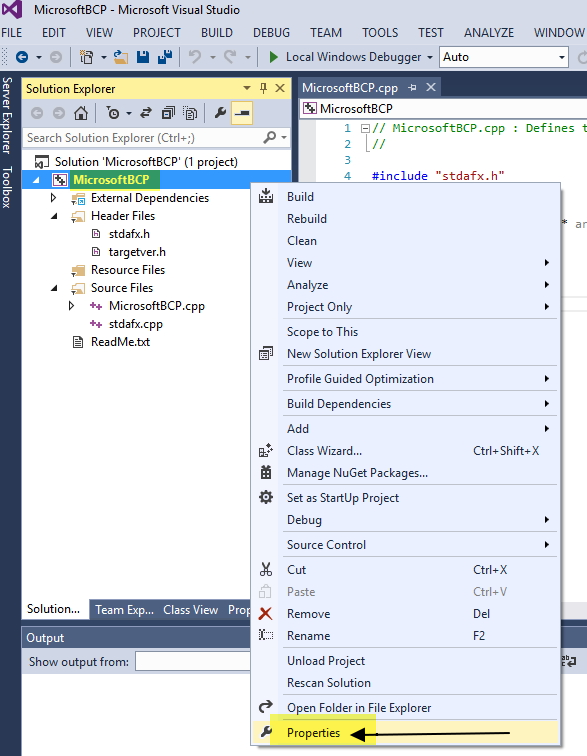This screenshot has width=587, height=756.
Task: Close the MicrosoftBCP.cpp editor tab
Action: (x=431, y=87)
